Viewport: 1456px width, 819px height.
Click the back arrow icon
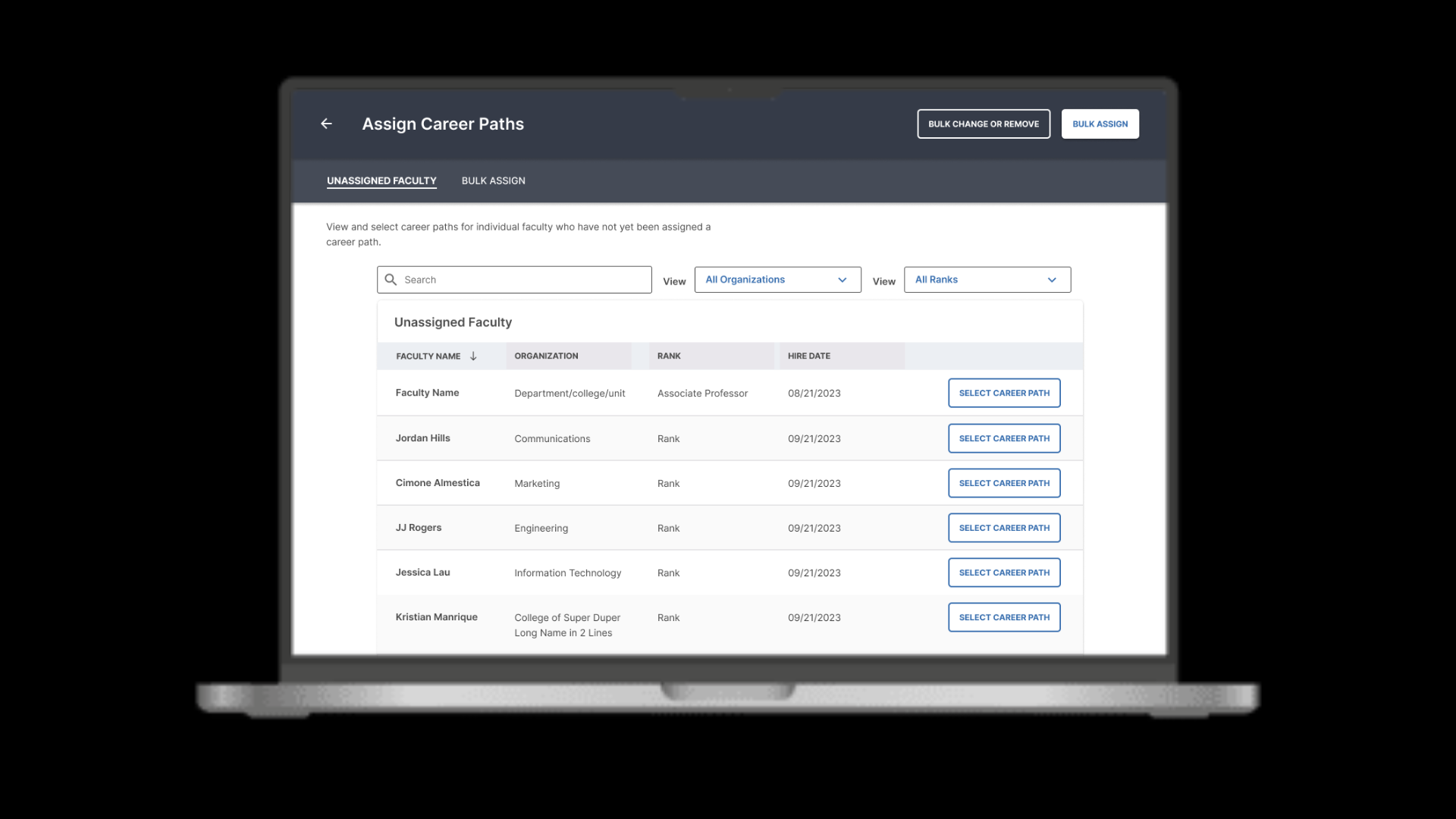coord(326,124)
